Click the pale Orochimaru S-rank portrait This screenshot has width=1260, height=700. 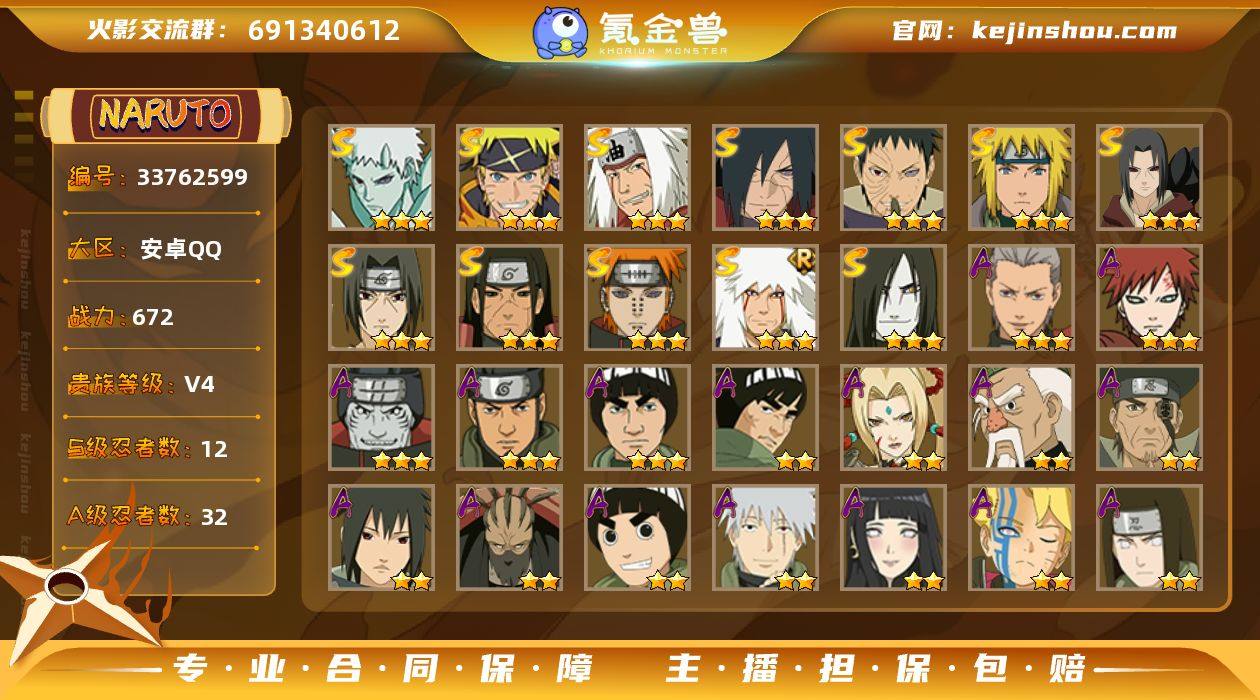click(894, 297)
